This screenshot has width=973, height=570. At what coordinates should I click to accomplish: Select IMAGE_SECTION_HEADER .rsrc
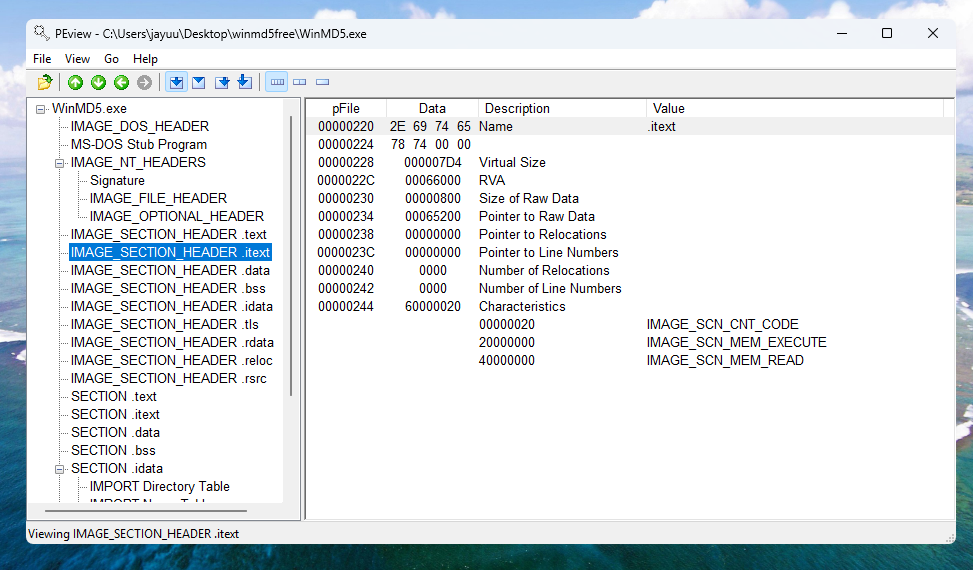(x=169, y=378)
